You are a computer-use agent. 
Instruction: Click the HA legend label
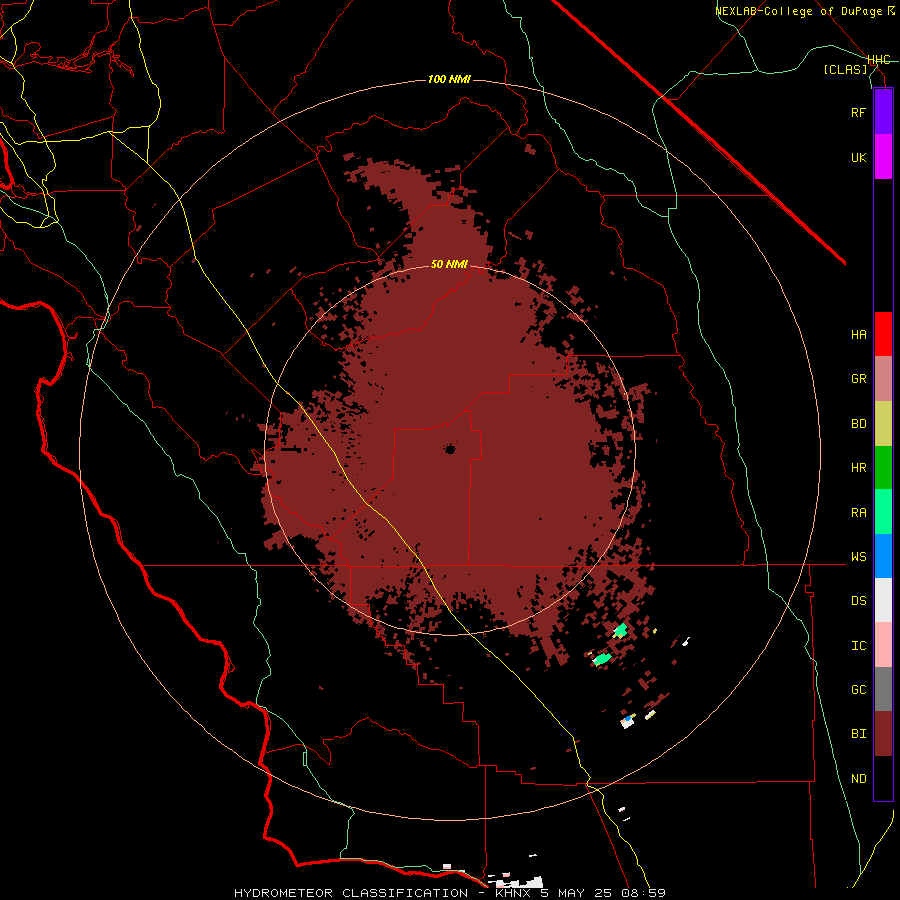click(858, 334)
